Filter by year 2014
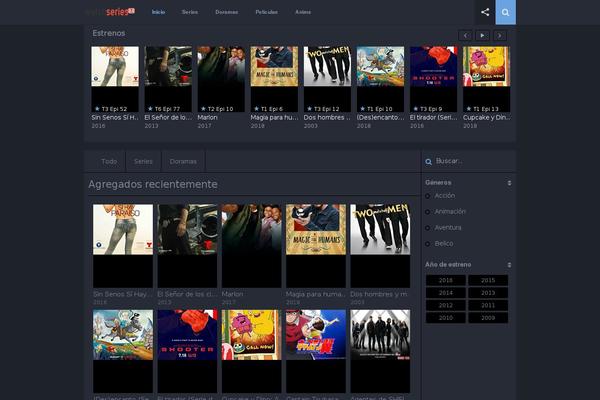600x400 pixels. click(446, 293)
